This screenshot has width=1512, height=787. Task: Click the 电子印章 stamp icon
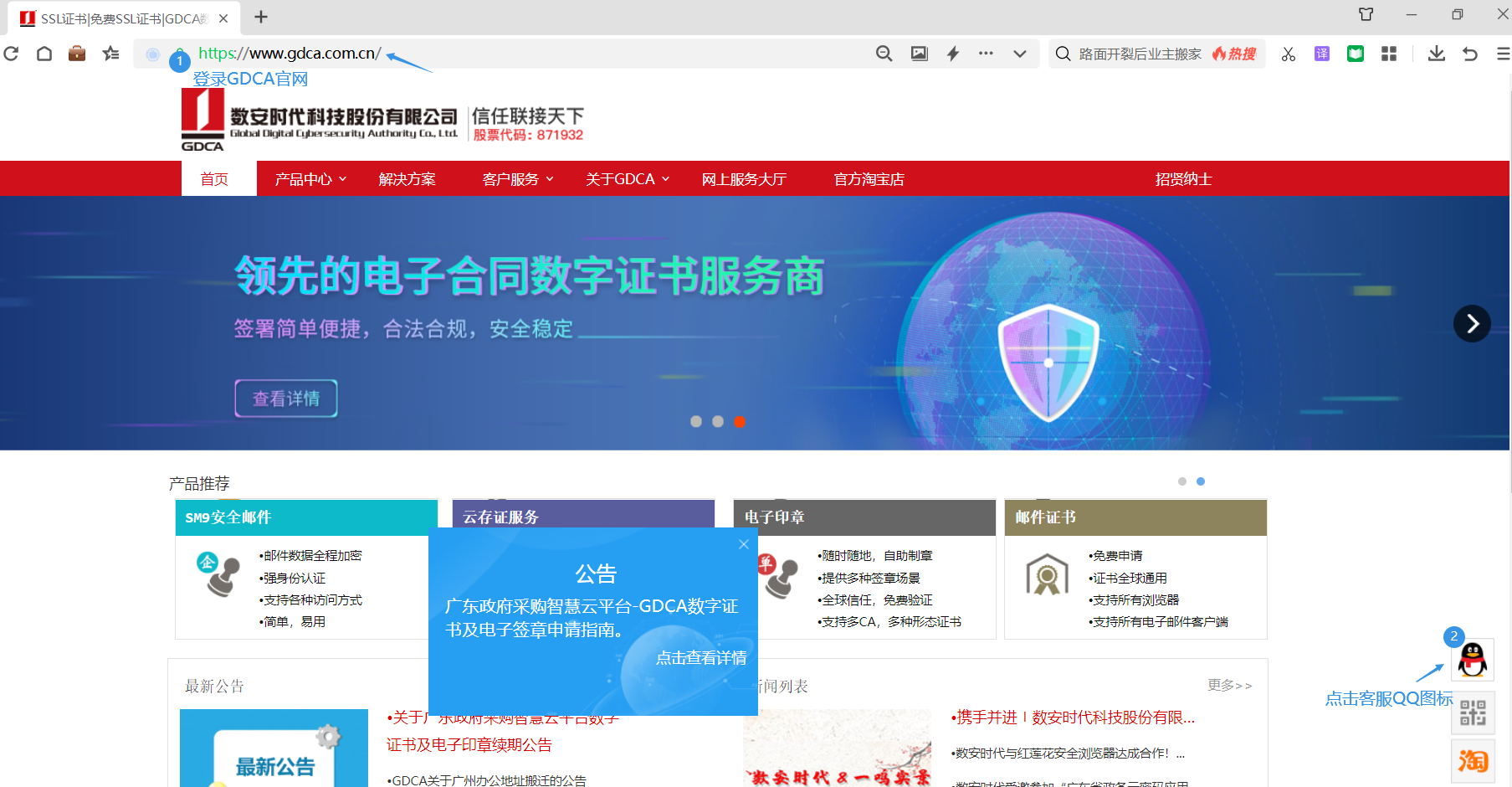[778, 576]
